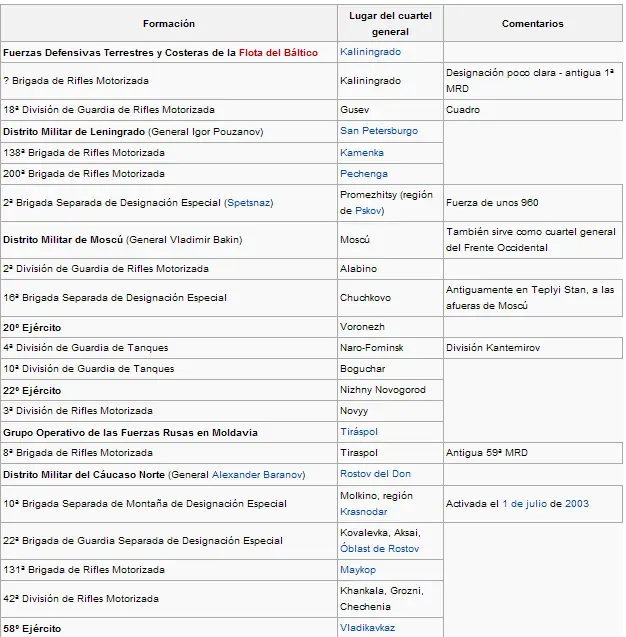Open the Flota del Báltico red link

click(278, 53)
